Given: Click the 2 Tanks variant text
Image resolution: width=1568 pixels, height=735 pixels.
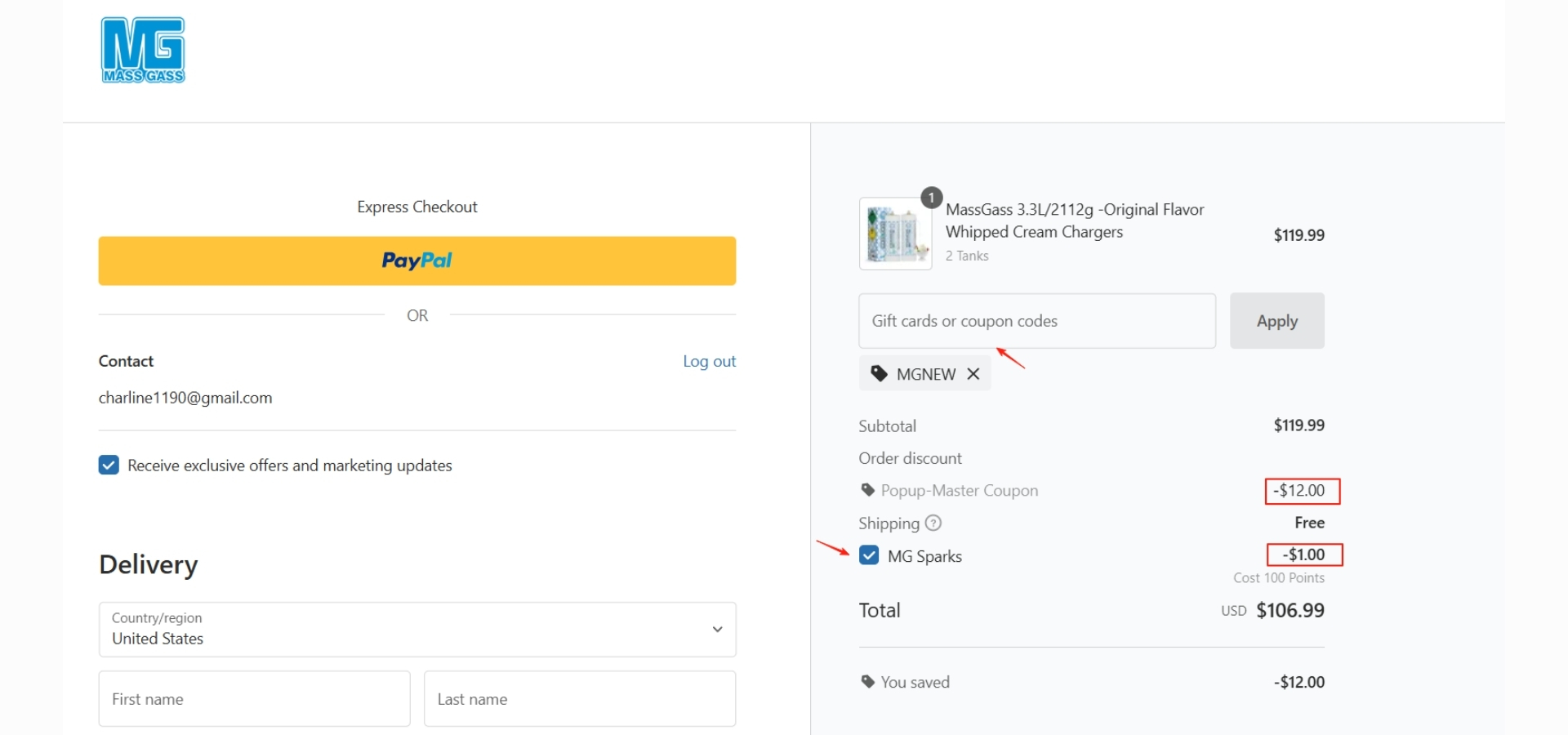Looking at the screenshot, I should [967, 256].
